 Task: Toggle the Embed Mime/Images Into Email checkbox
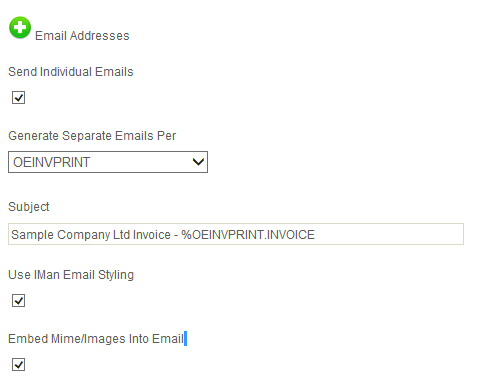click(x=18, y=364)
